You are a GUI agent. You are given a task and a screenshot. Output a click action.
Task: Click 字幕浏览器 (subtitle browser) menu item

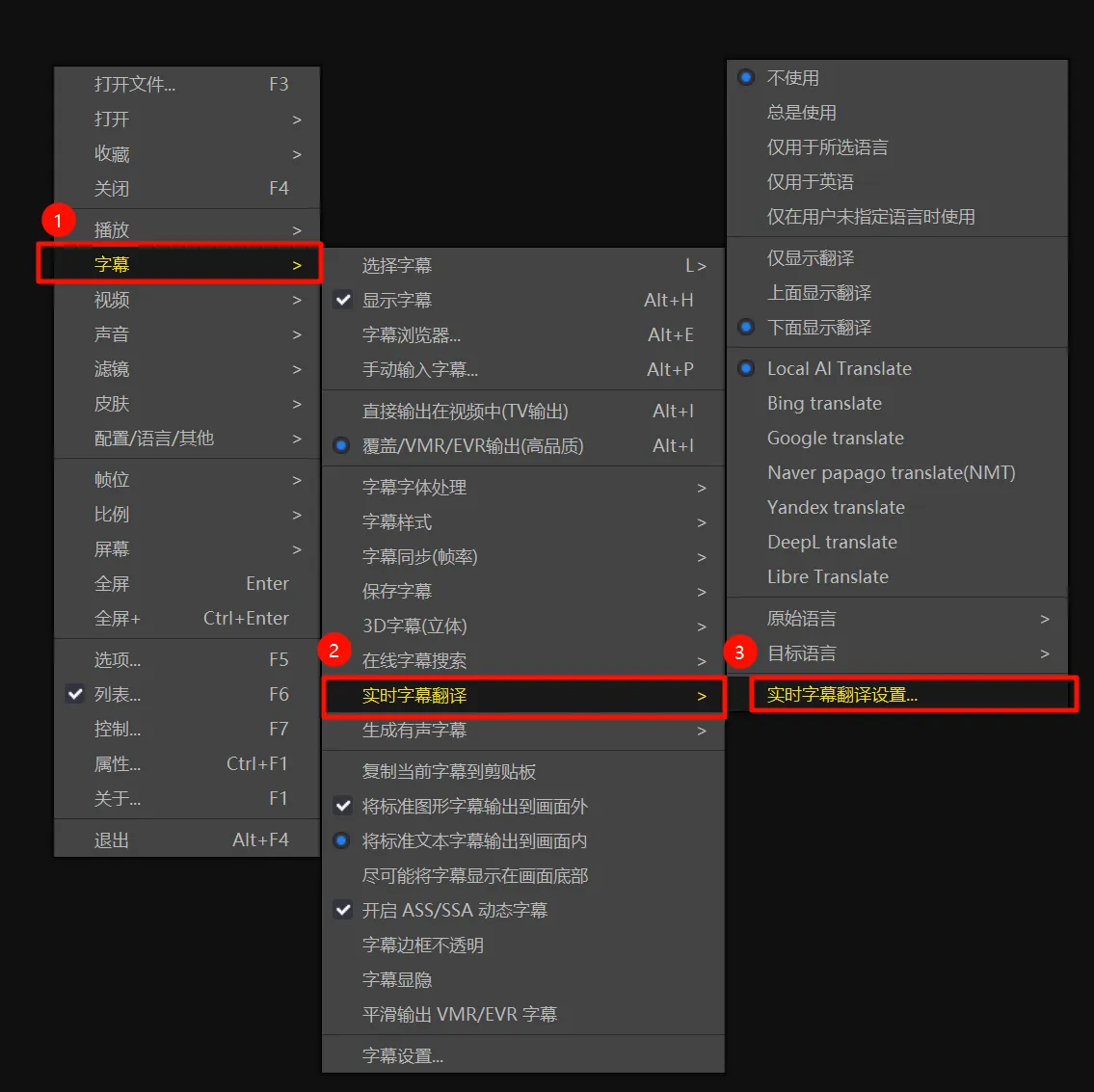tap(413, 334)
